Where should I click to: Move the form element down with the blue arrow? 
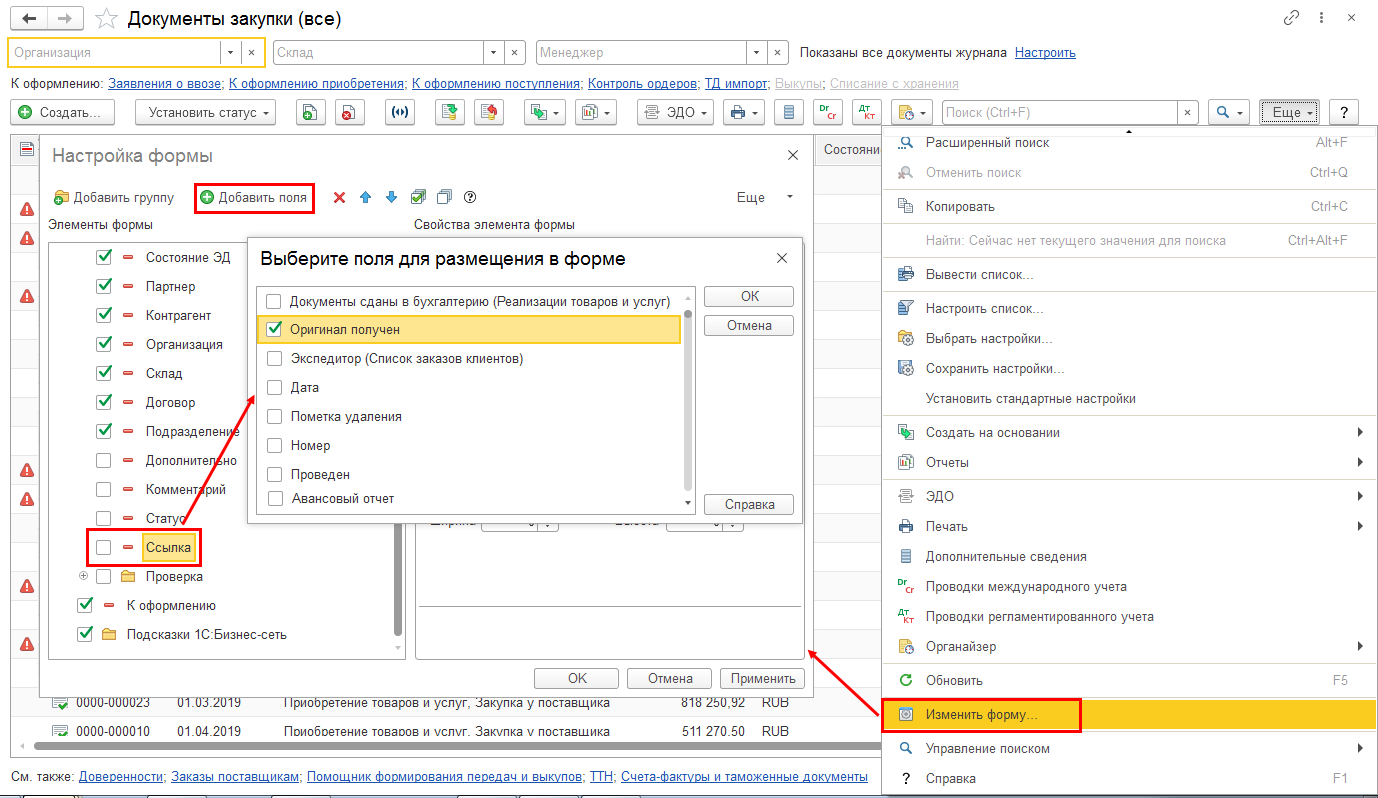pos(391,197)
